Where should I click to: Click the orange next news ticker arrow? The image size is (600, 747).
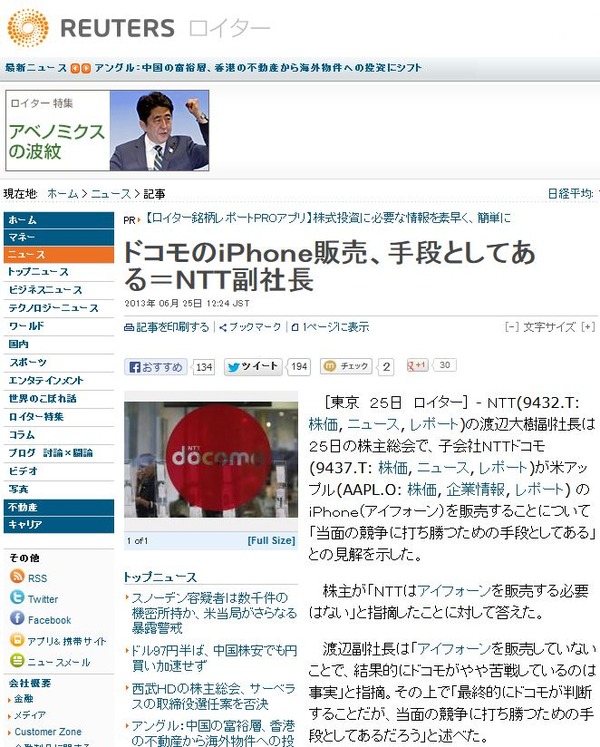[85, 68]
